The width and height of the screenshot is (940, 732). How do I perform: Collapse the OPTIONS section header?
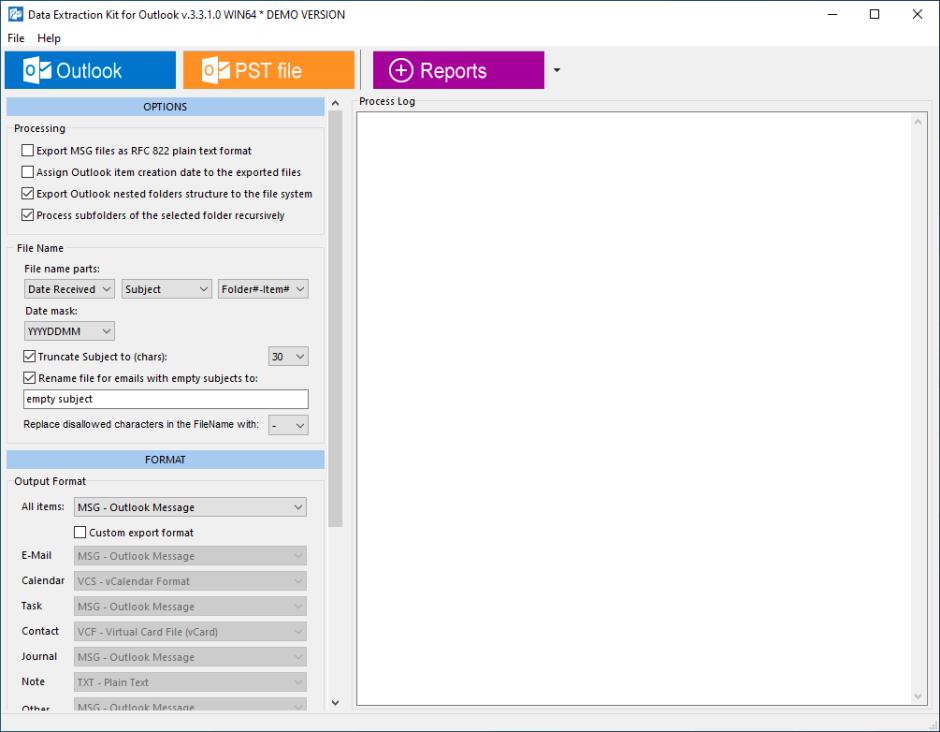click(165, 107)
